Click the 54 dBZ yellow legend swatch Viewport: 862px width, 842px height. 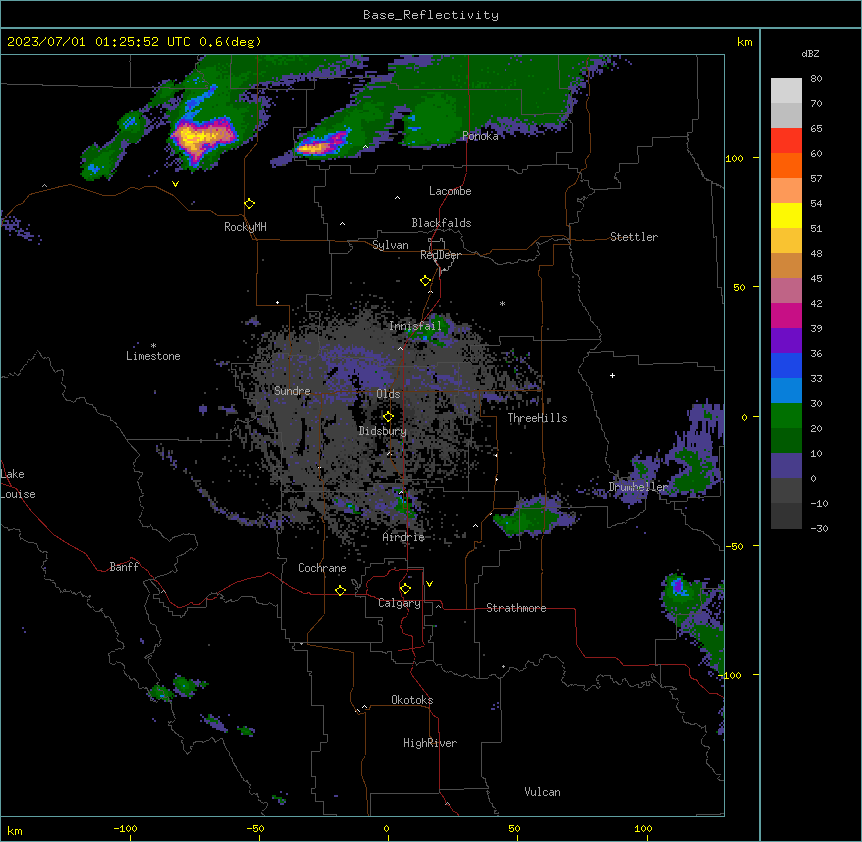[x=786, y=215]
